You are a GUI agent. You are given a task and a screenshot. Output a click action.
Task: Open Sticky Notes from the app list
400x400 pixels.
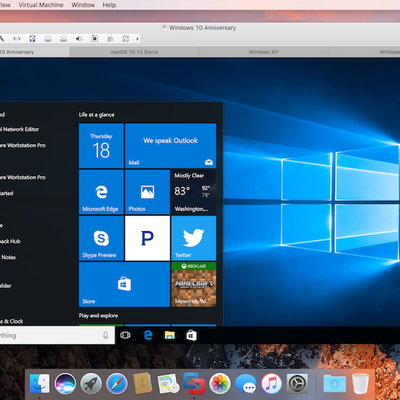pos(8,257)
